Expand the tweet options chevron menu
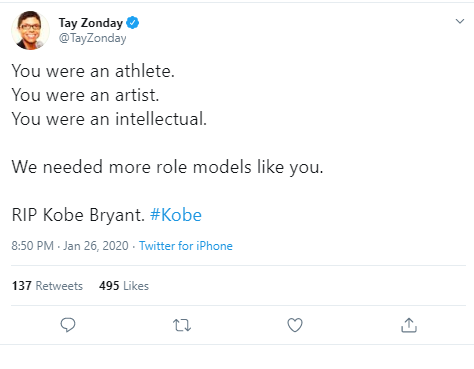 460,21
